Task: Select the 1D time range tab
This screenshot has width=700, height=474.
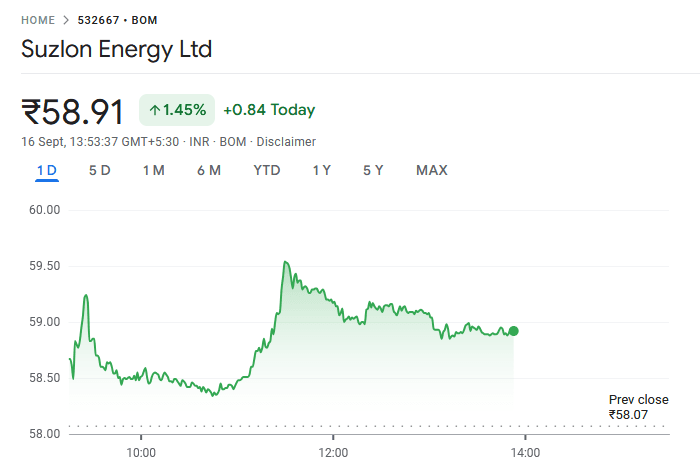Action: pyautogui.click(x=47, y=170)
